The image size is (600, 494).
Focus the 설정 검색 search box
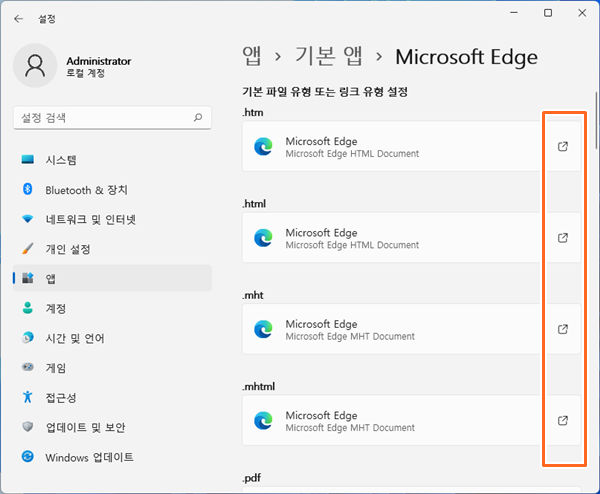[112, 117]
